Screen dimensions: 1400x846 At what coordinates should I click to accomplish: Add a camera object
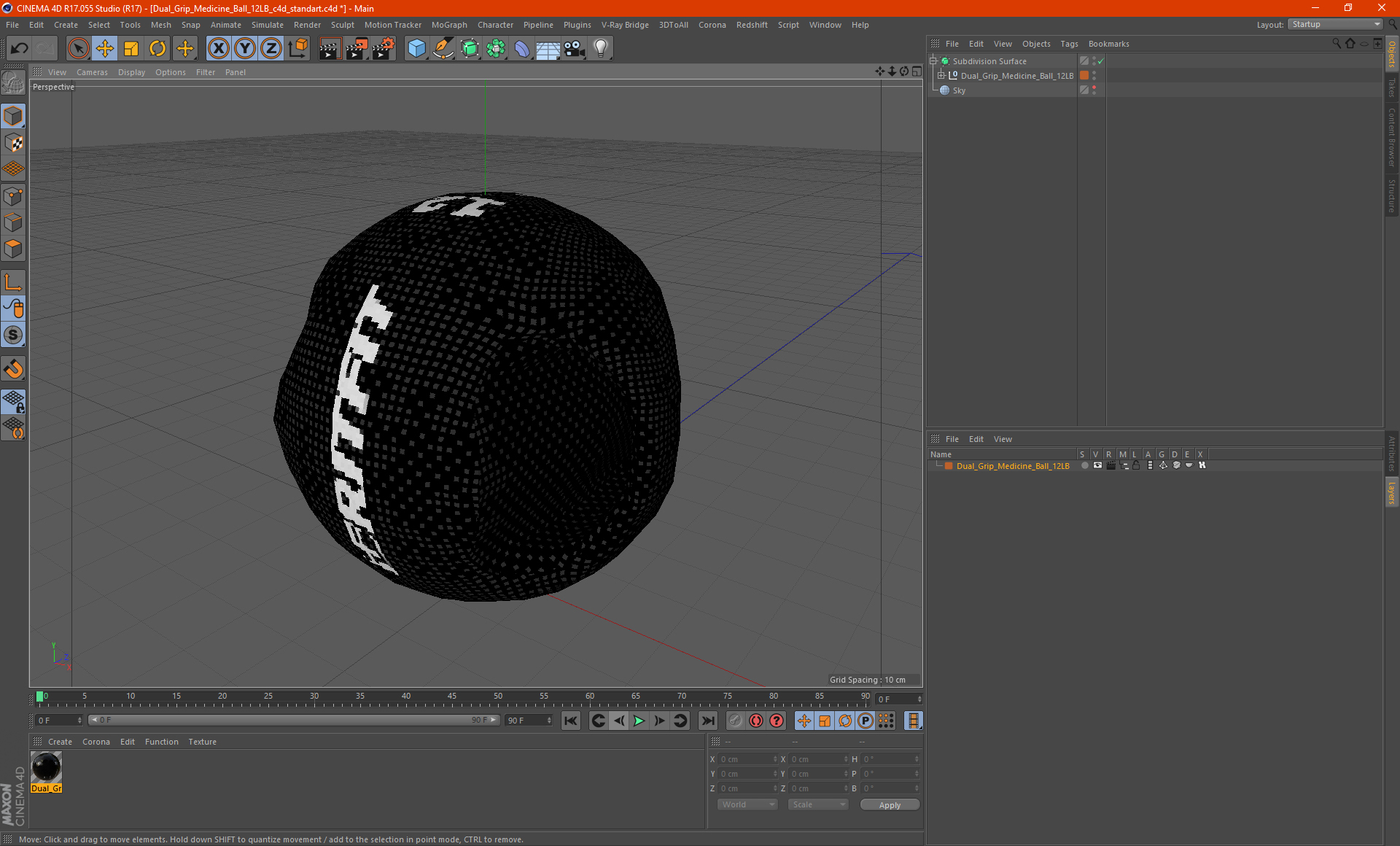pos(575,49)
